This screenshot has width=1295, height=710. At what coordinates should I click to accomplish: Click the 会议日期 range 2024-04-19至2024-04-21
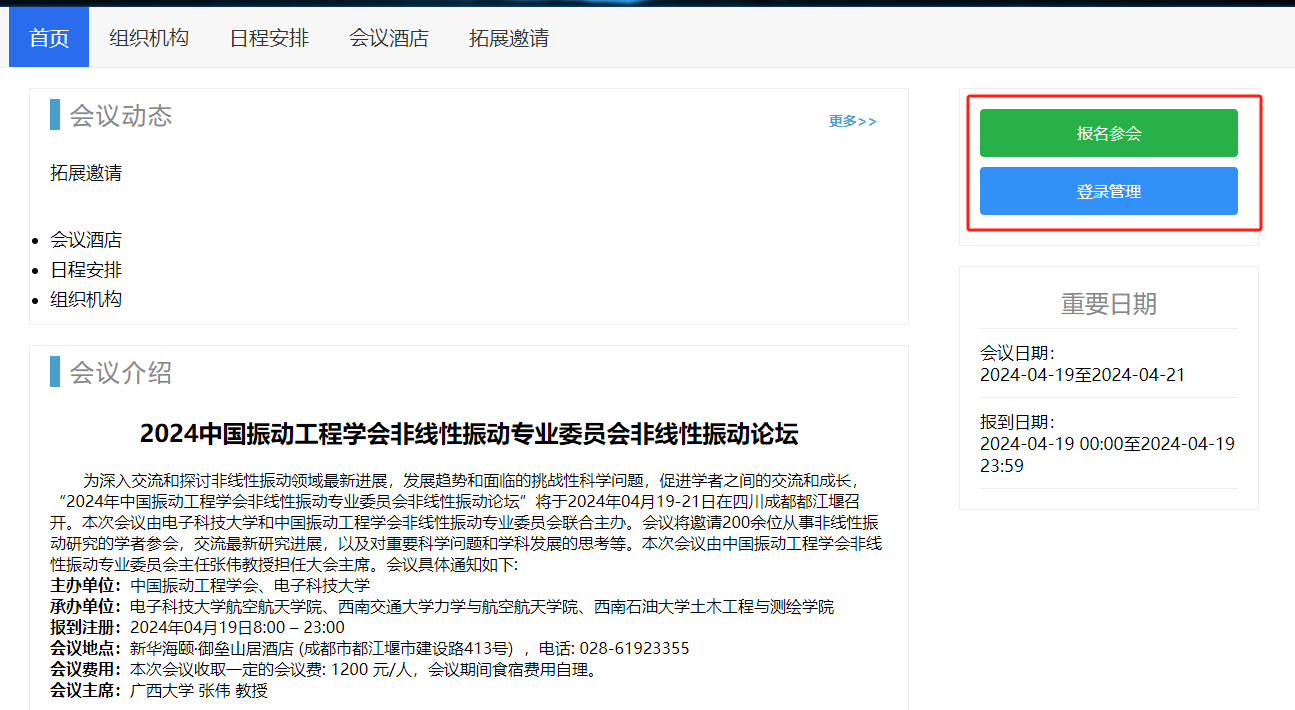[x=1082, y=375]
